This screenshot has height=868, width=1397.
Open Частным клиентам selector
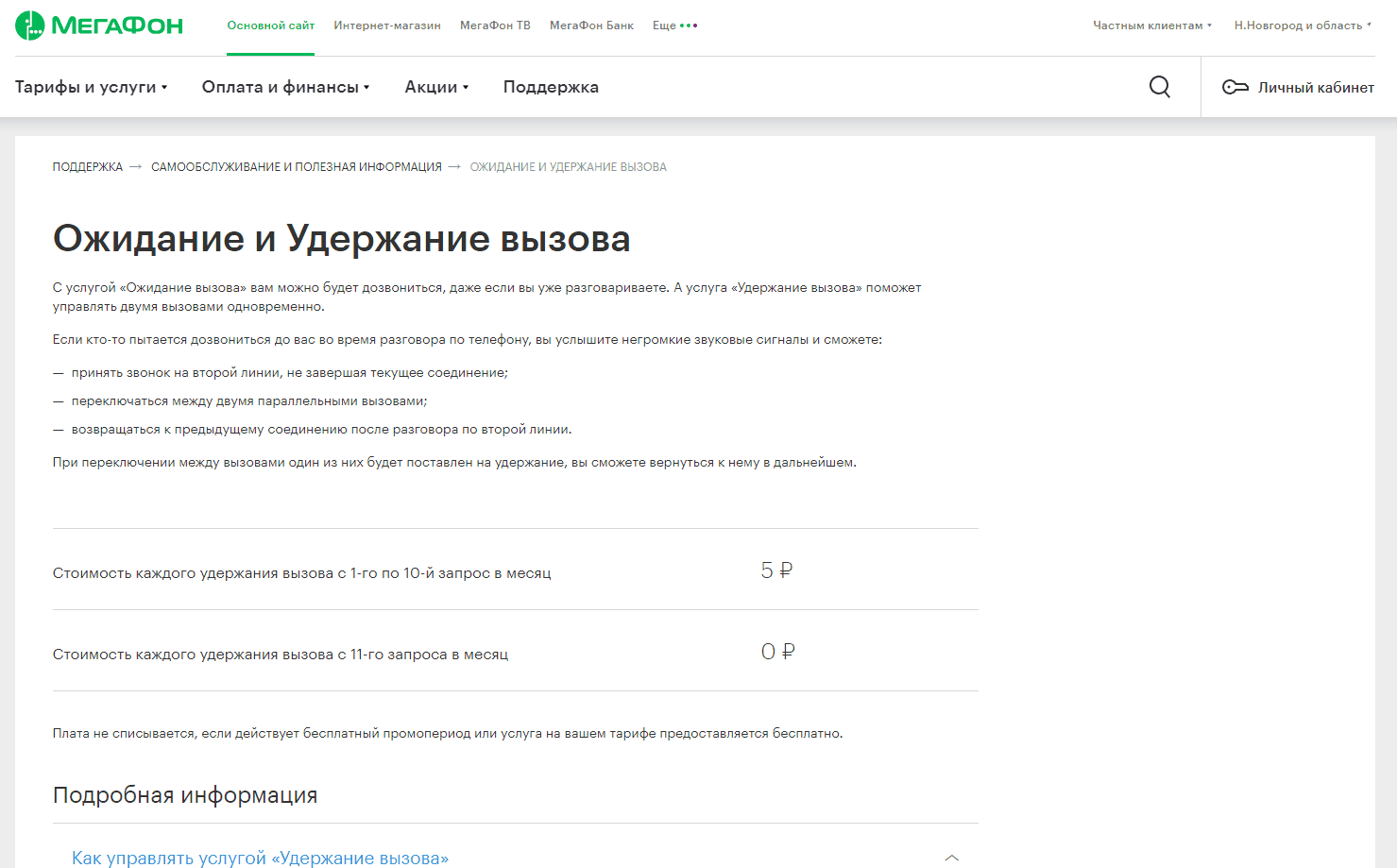point(1152,26)
